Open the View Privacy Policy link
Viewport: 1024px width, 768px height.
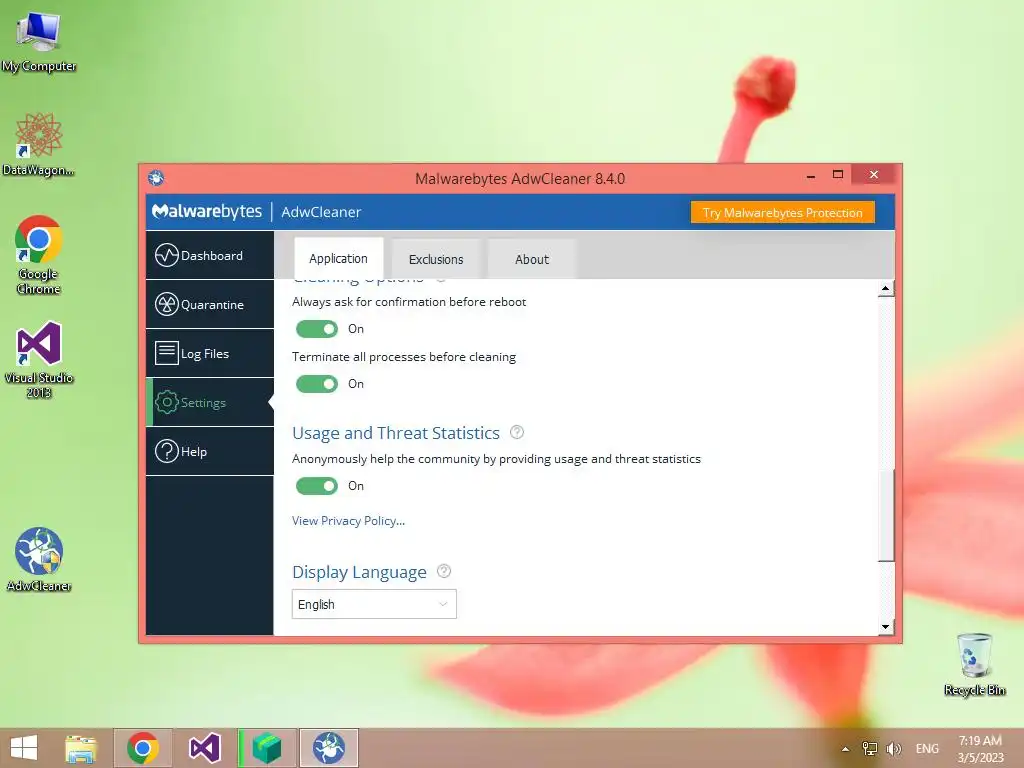[x=348, y=520]
